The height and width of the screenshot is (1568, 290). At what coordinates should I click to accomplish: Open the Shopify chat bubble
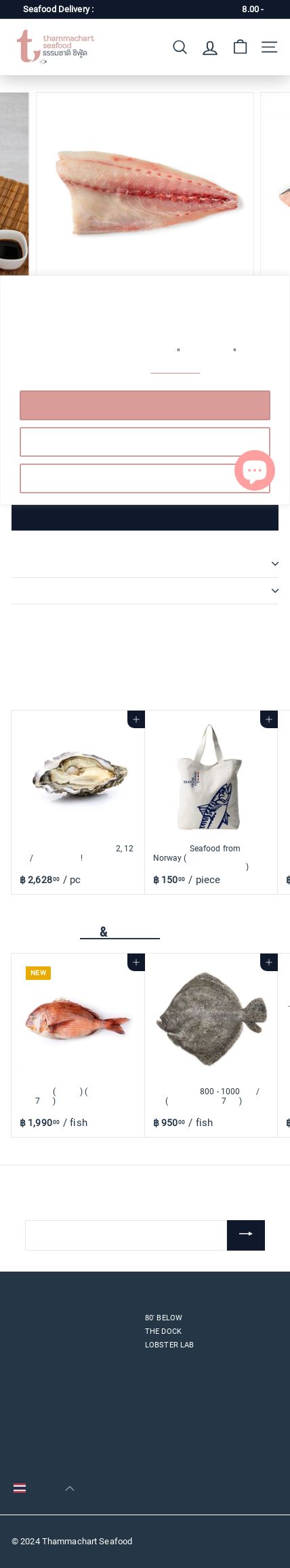pyautogui.click(x=255, y=470)
